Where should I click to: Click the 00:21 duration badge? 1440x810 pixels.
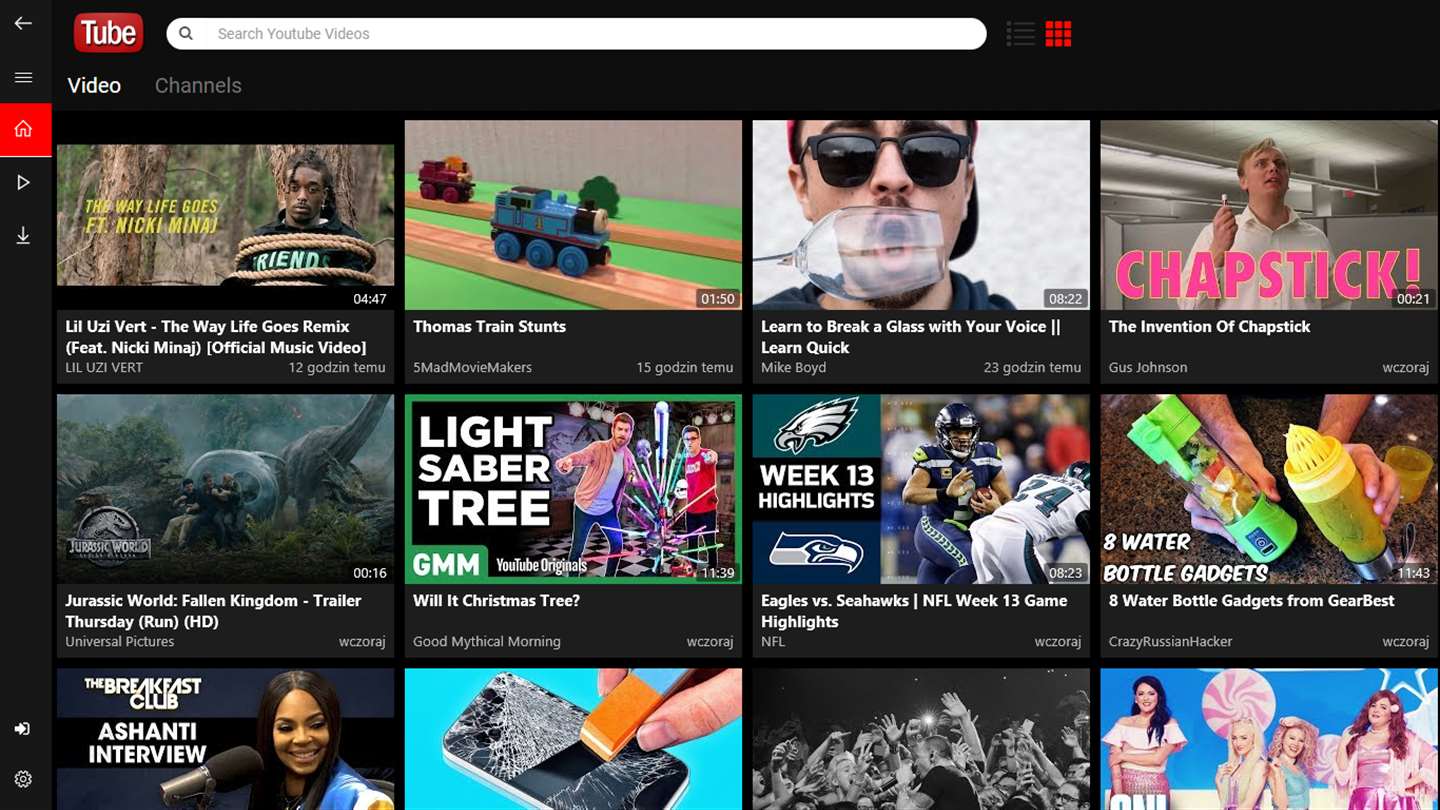click(x=1414, y=298)
